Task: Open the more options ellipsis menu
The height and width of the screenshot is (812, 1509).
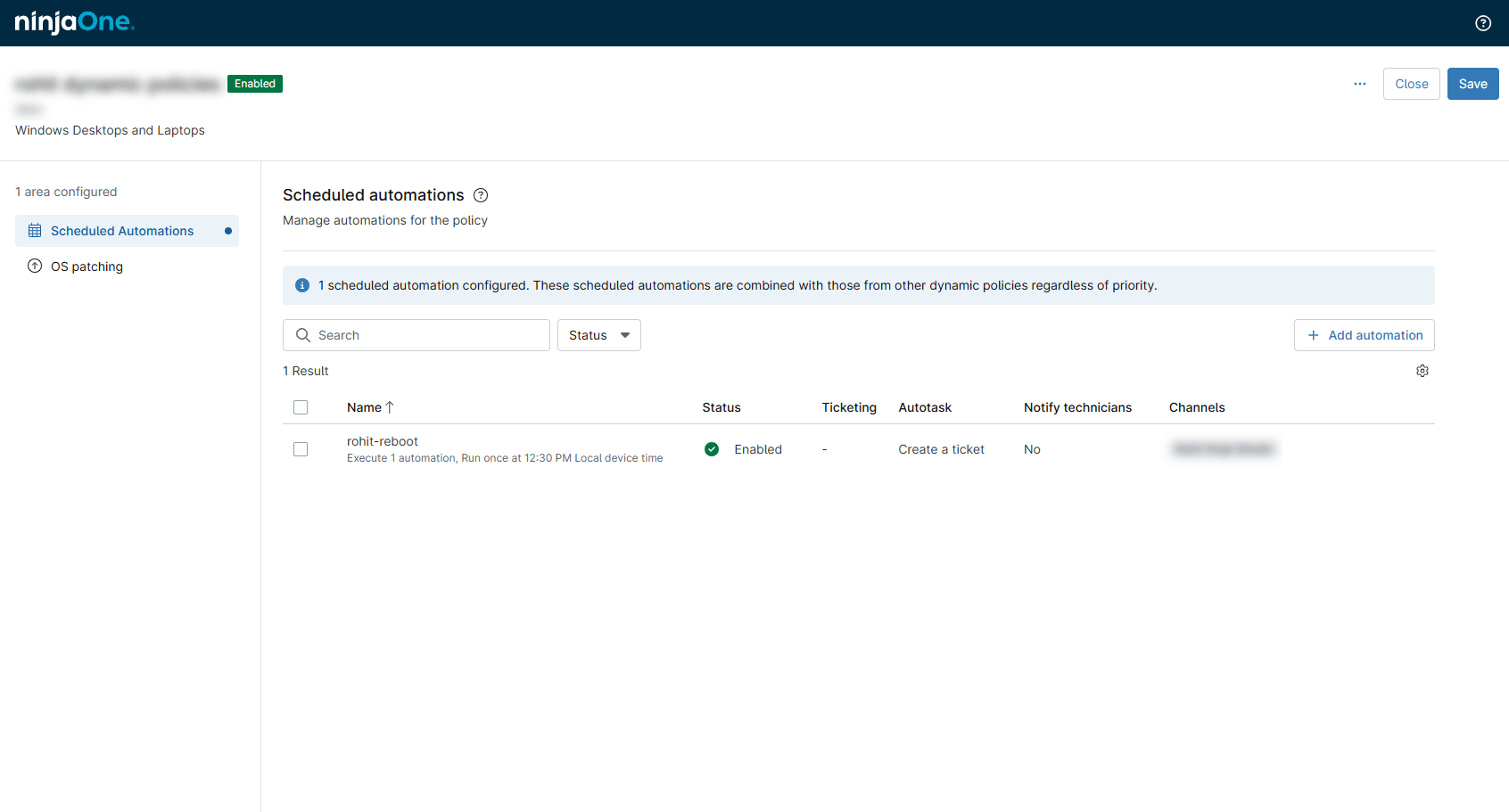Action: 1359,83
